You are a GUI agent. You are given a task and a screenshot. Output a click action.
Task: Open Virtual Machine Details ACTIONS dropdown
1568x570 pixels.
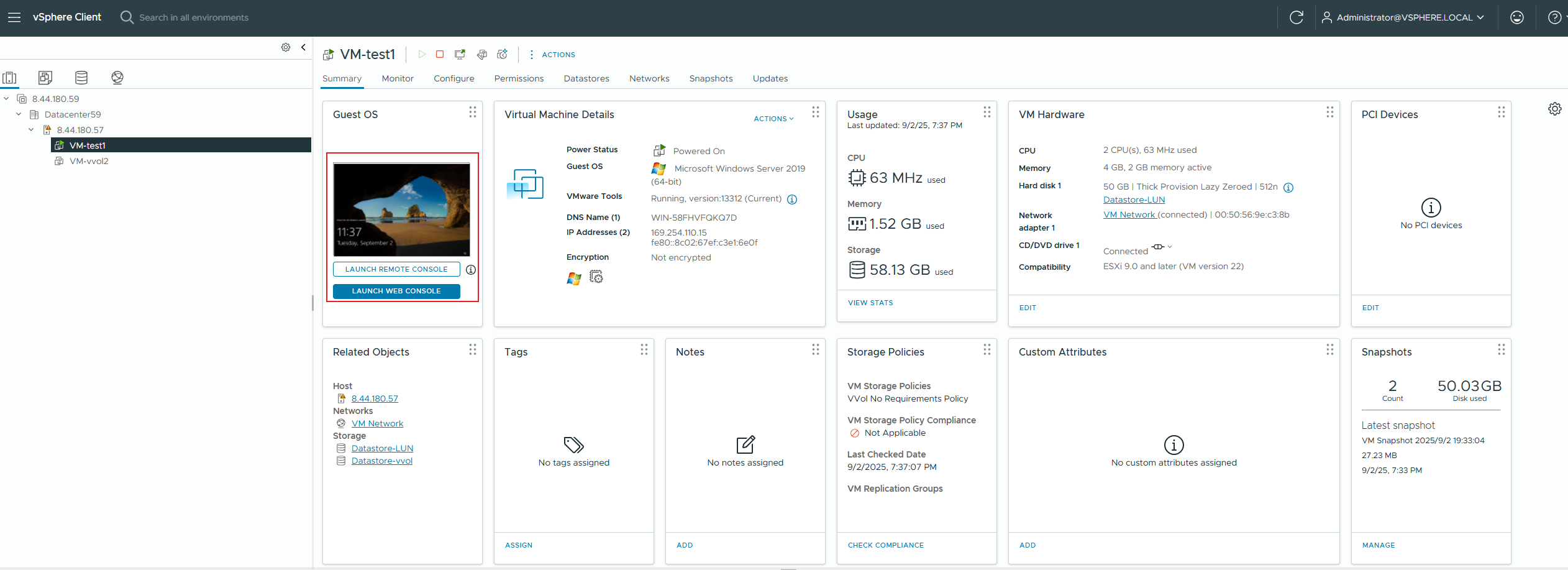point(773,119)
